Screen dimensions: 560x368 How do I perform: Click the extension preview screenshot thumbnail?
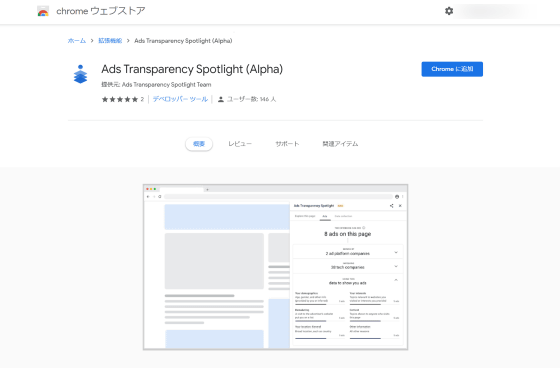click(275, 267)
